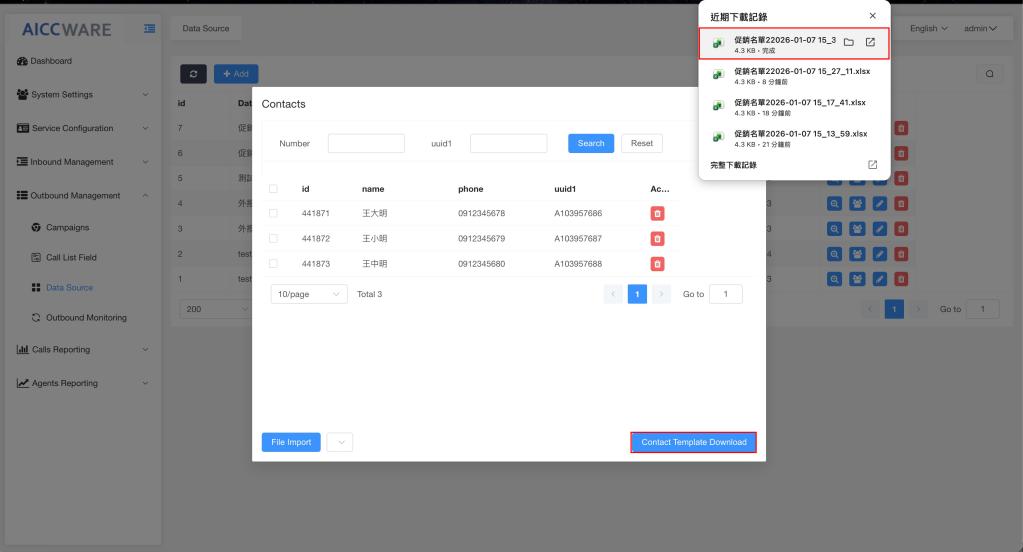Image resolution: width=1023 pixels, height=552 pixels.
Task: Tick the checkbox for contact id 441871
Action: click(273, 213)
